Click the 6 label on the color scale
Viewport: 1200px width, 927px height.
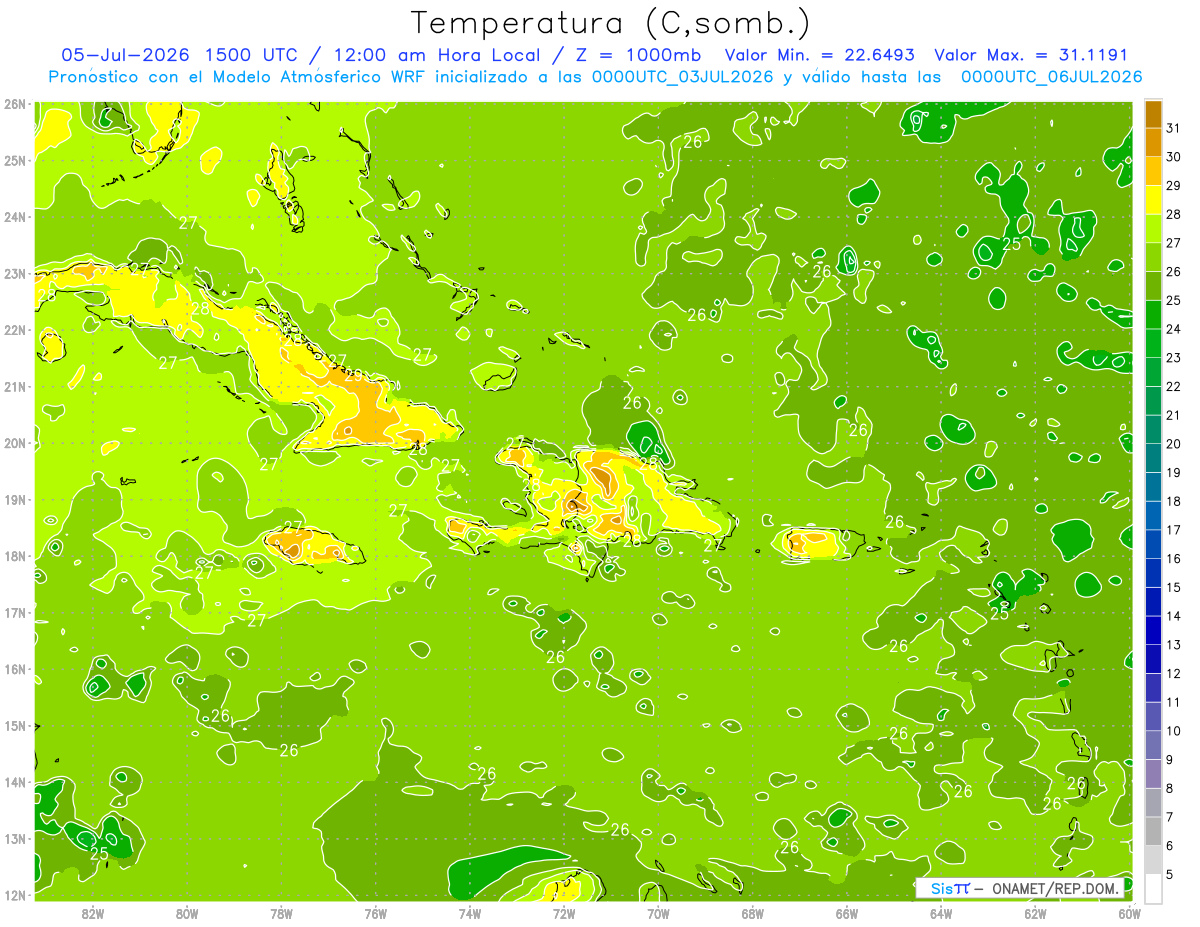tap(1170, 846)
